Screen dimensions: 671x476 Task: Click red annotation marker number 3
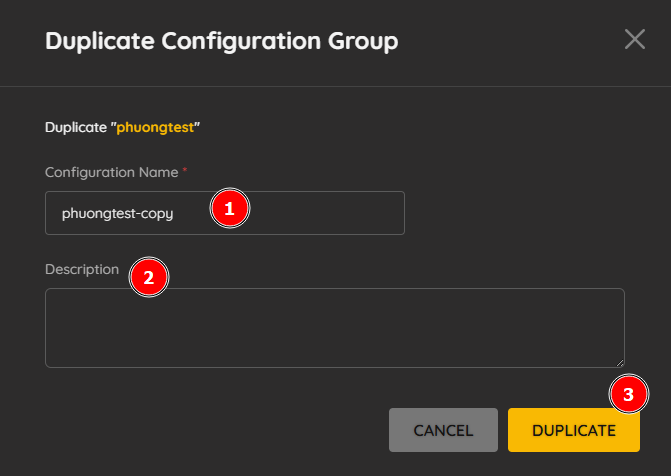point(629,394)
